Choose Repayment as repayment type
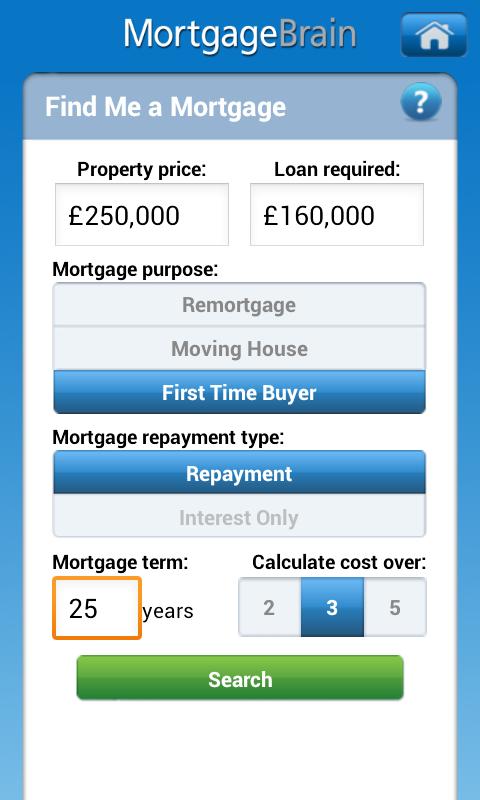Viewport: 480px width, 800px height. tap(239, 472)
